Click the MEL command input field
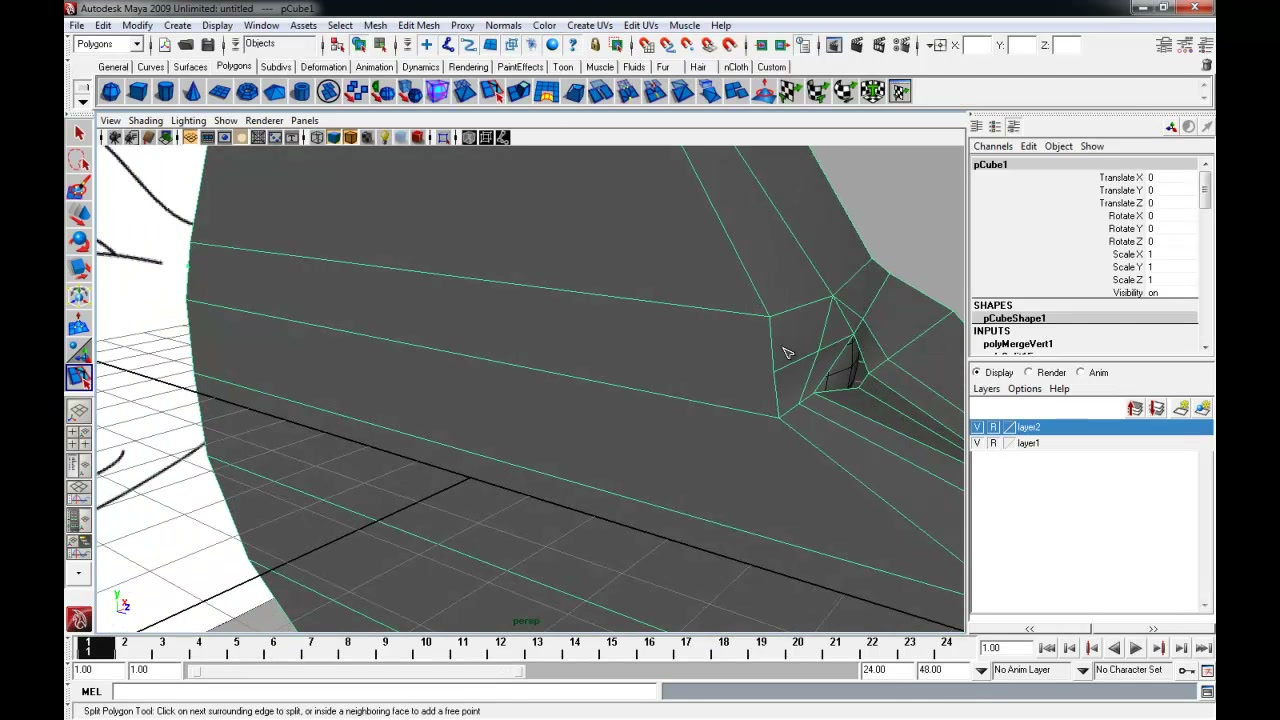The image size is (1280, 720). click(386, 692)
